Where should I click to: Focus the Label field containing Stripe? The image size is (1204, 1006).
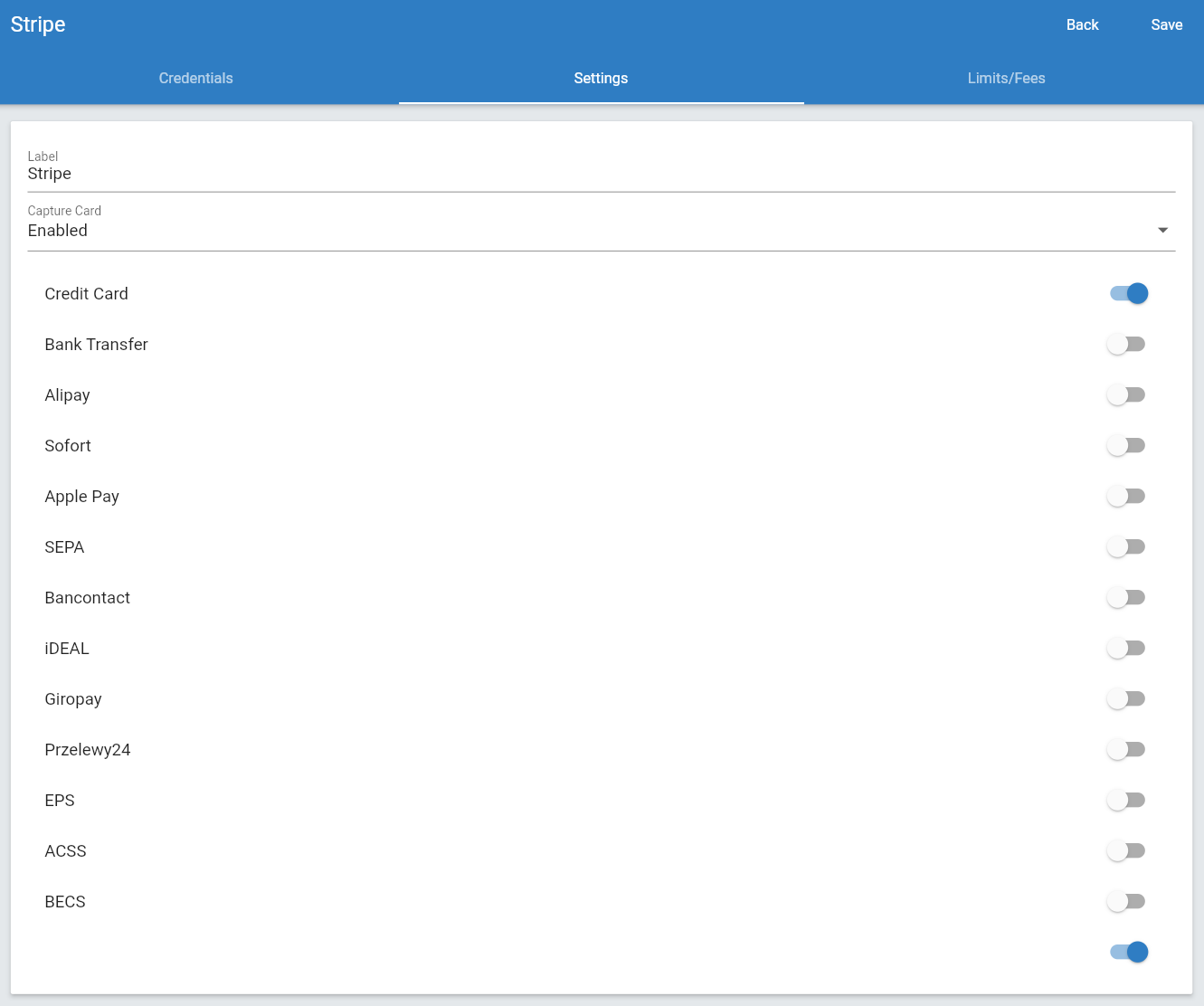click(602, 174)
